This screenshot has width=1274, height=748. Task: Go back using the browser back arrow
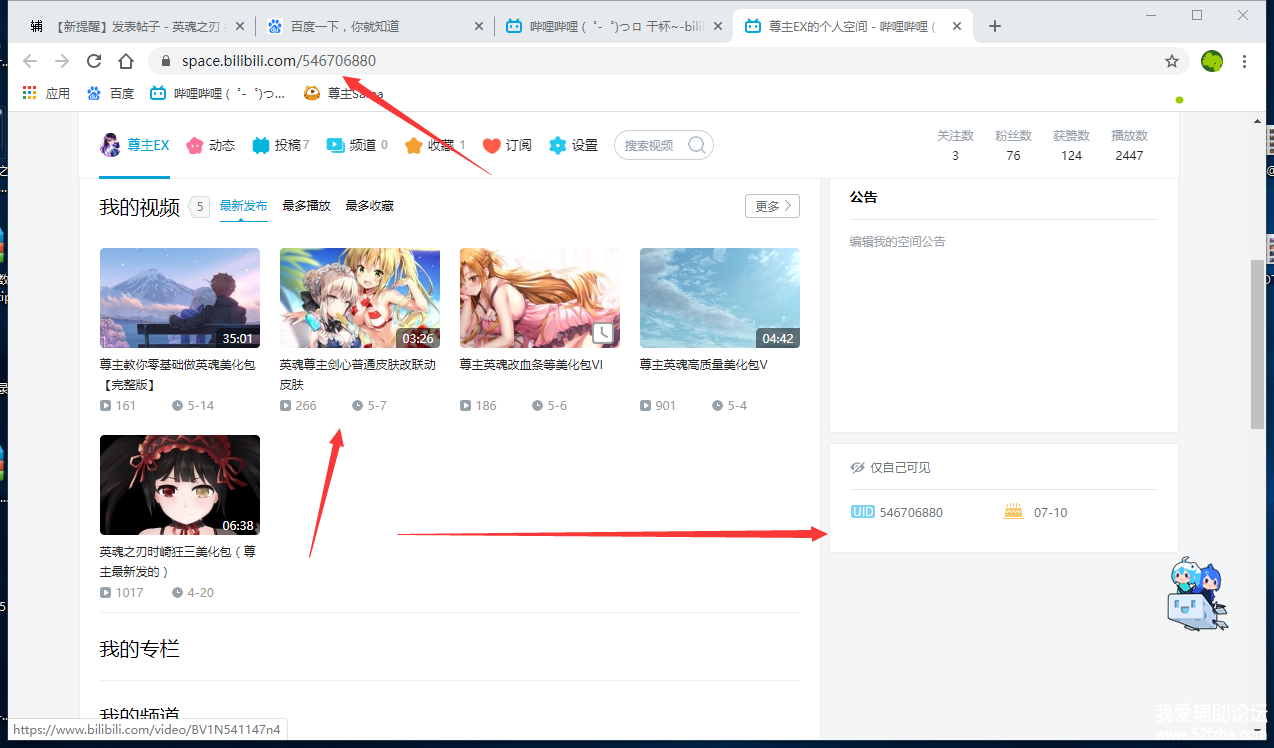(30, 61)
